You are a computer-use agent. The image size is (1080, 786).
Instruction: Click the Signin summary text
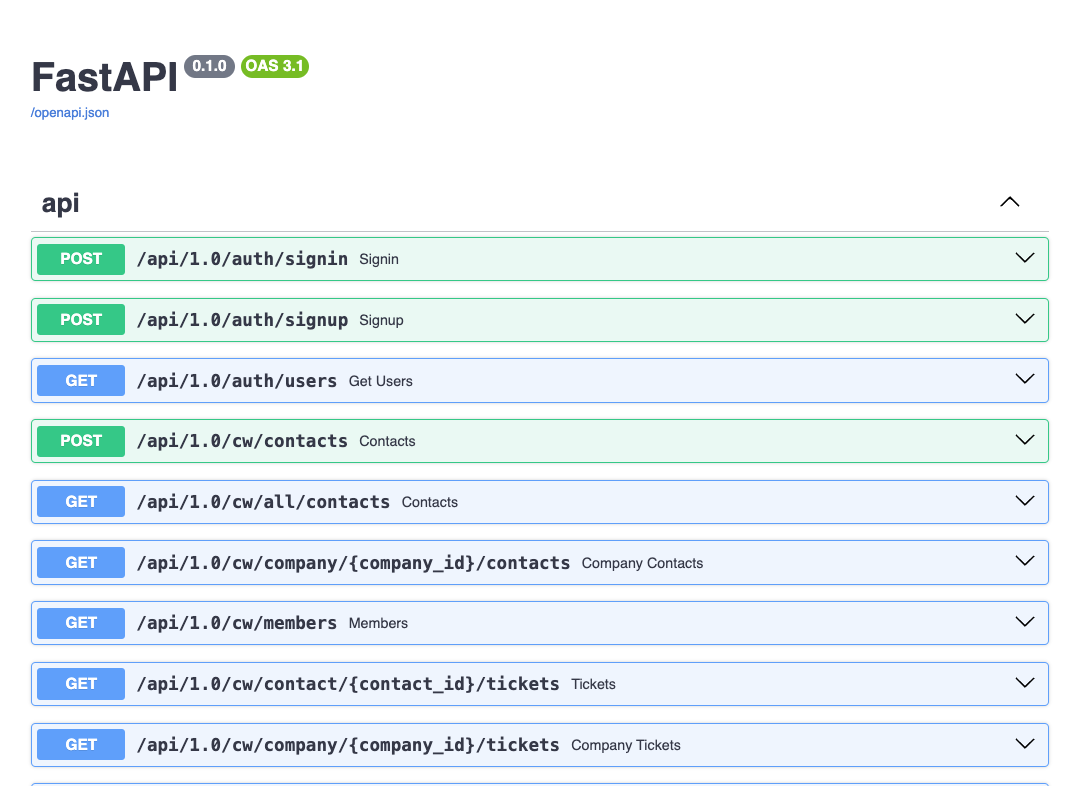379,260
